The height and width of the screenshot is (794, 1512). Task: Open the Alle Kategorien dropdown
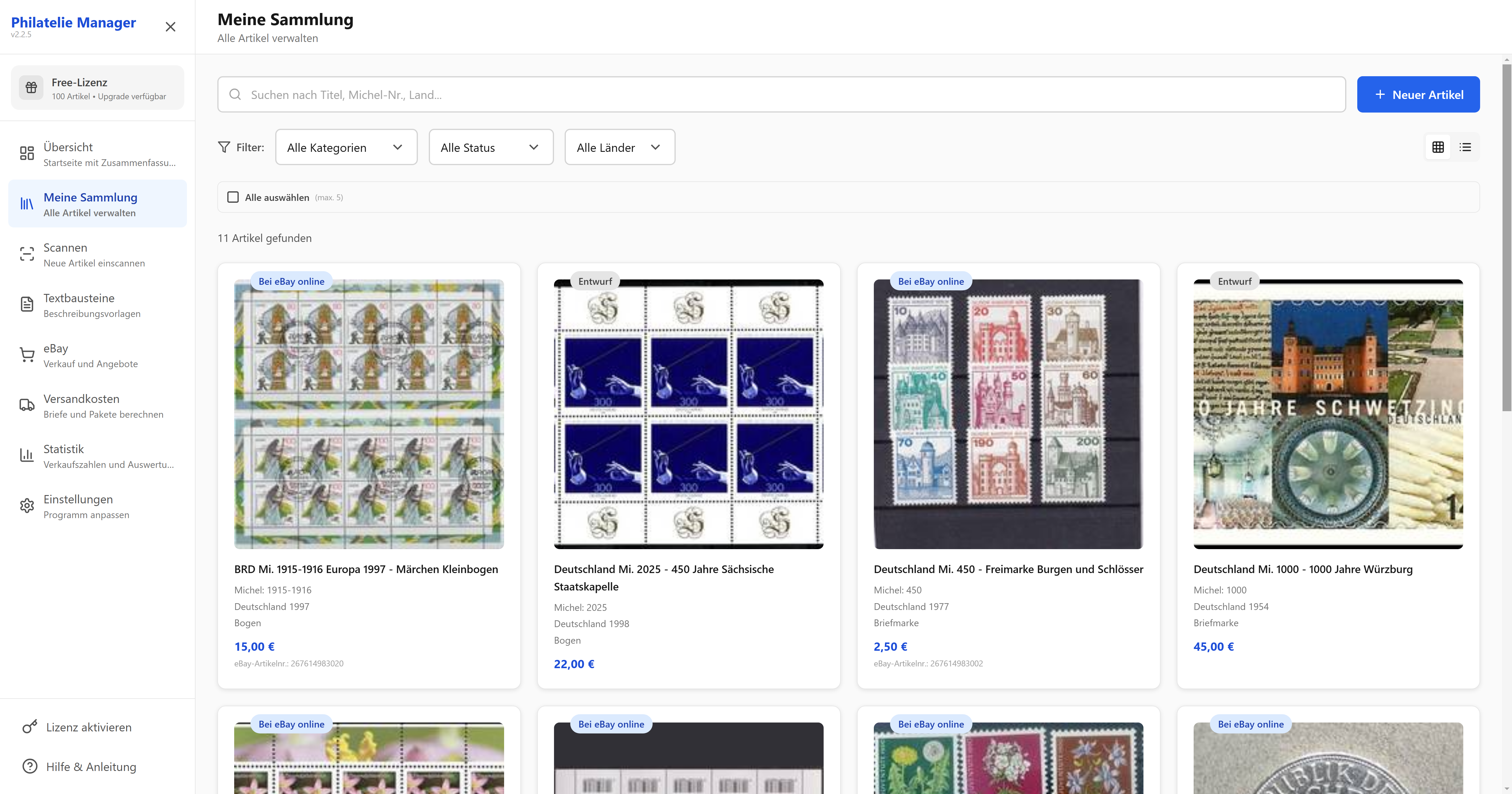[x=346, y=147]
